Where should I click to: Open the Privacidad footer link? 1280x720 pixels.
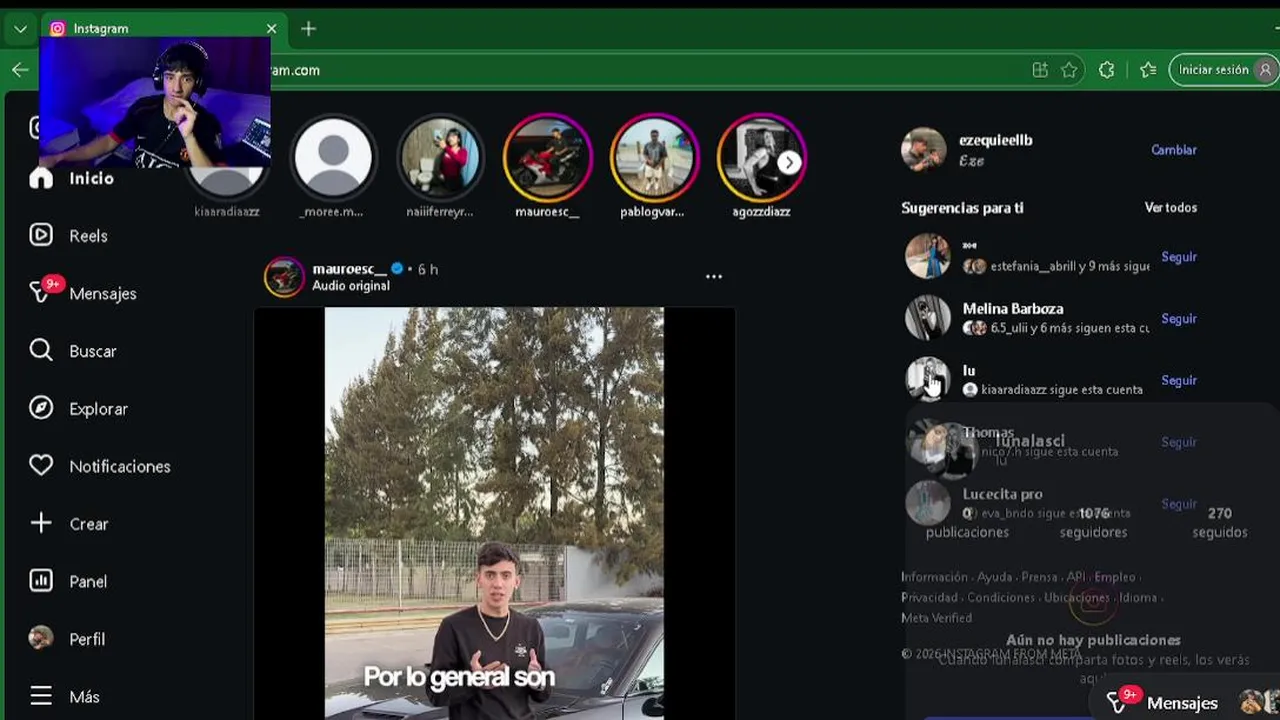pos(929,597)
